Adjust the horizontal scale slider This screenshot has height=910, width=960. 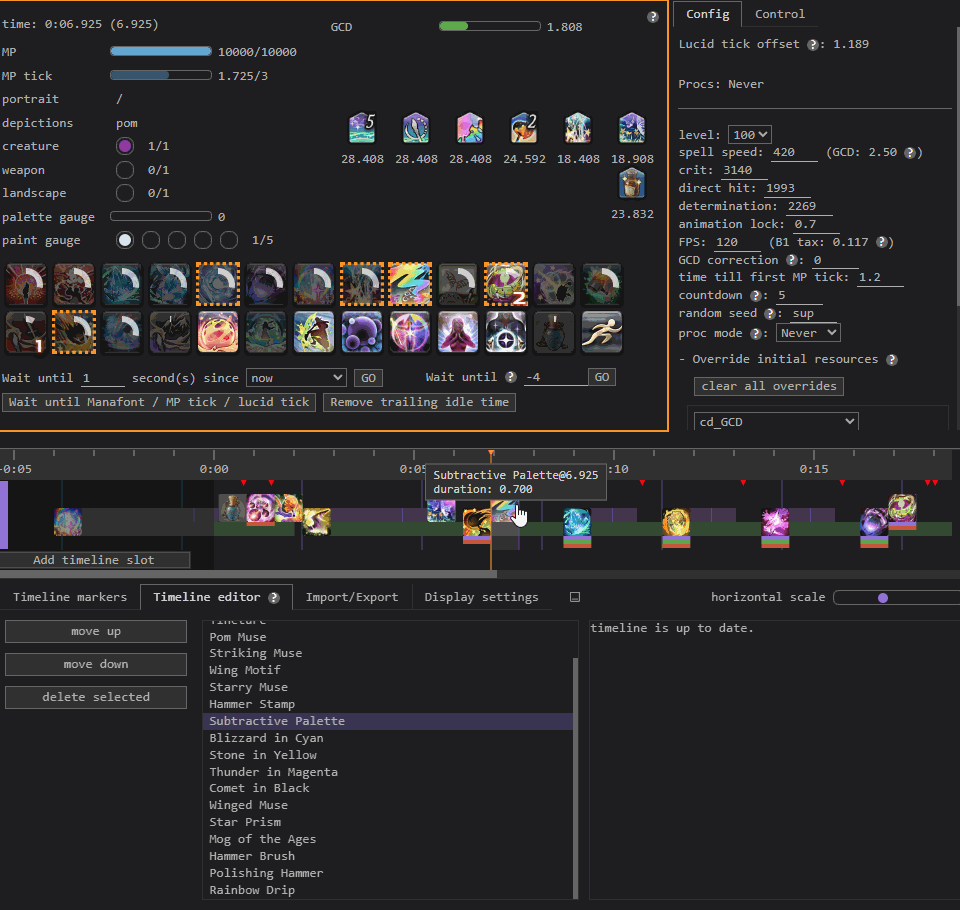point(883,597)
